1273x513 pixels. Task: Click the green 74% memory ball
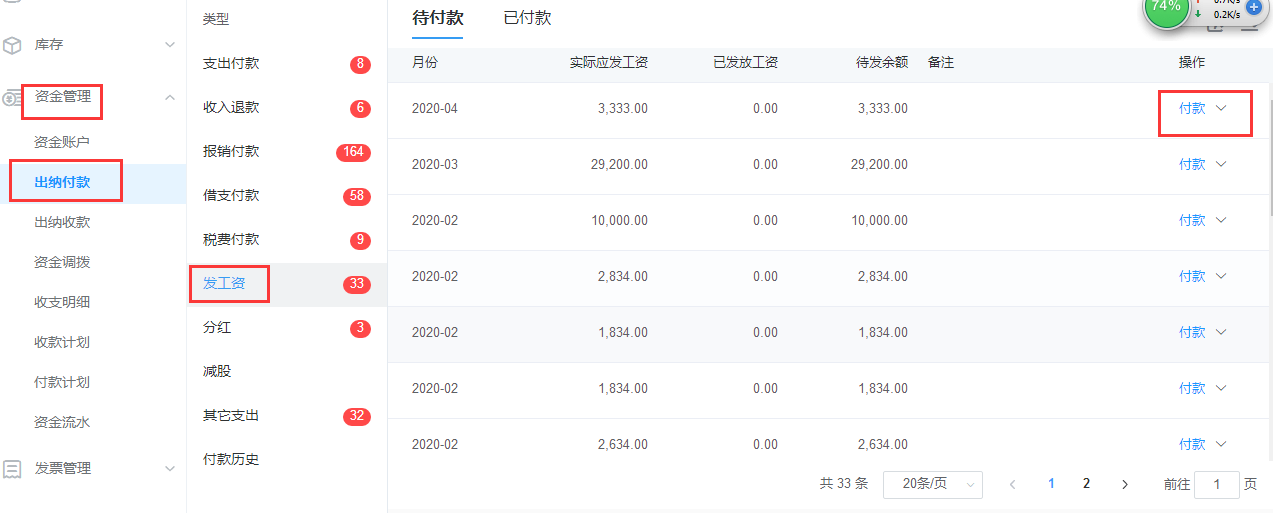1165,7
